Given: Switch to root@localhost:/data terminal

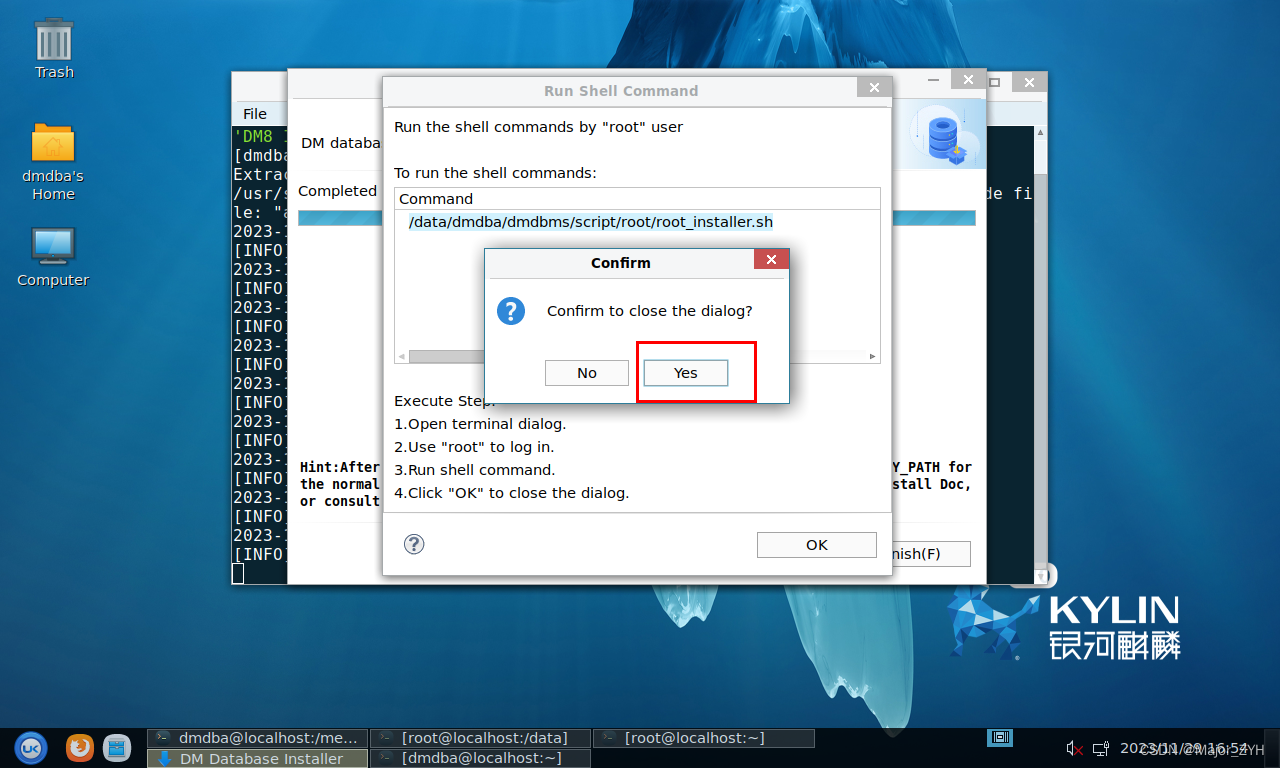Looking at the screenshot, I should pos(480,738).
